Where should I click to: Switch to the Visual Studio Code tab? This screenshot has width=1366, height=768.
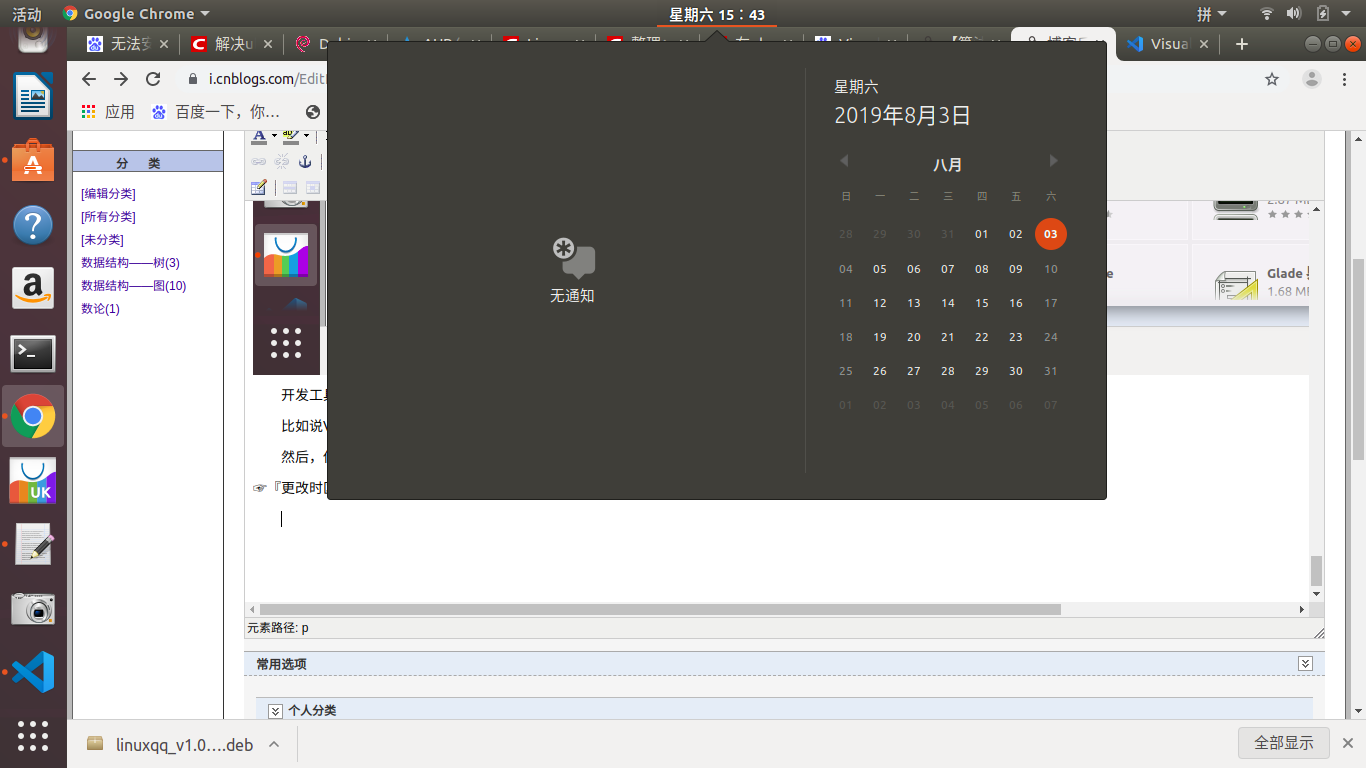point(1168,44)
